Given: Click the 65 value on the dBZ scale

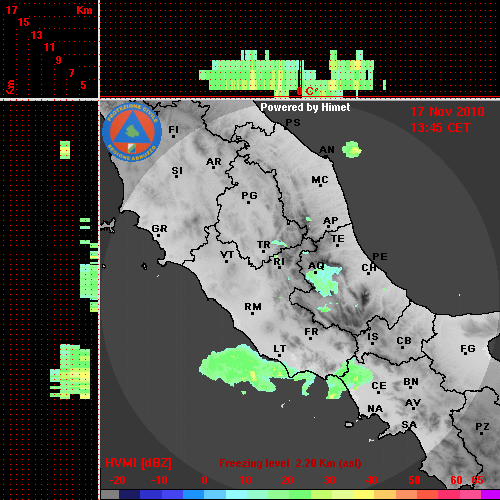Looking at the screenshot, I should click(477, 480).
